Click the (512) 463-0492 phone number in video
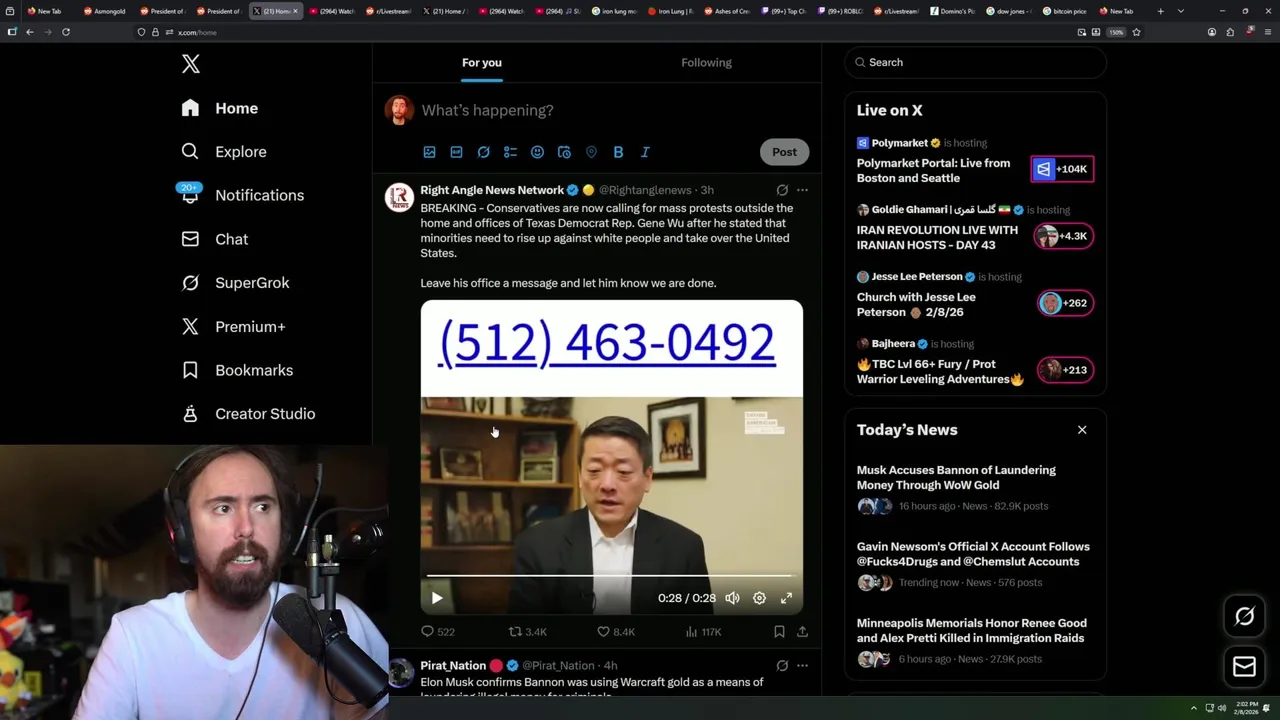Image resolution: width=1280 pixels, height=720 pixels. [607, 342]
